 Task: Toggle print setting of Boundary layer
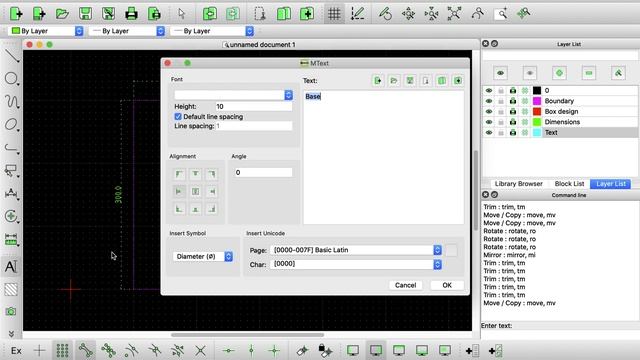[x=513, y=101]
